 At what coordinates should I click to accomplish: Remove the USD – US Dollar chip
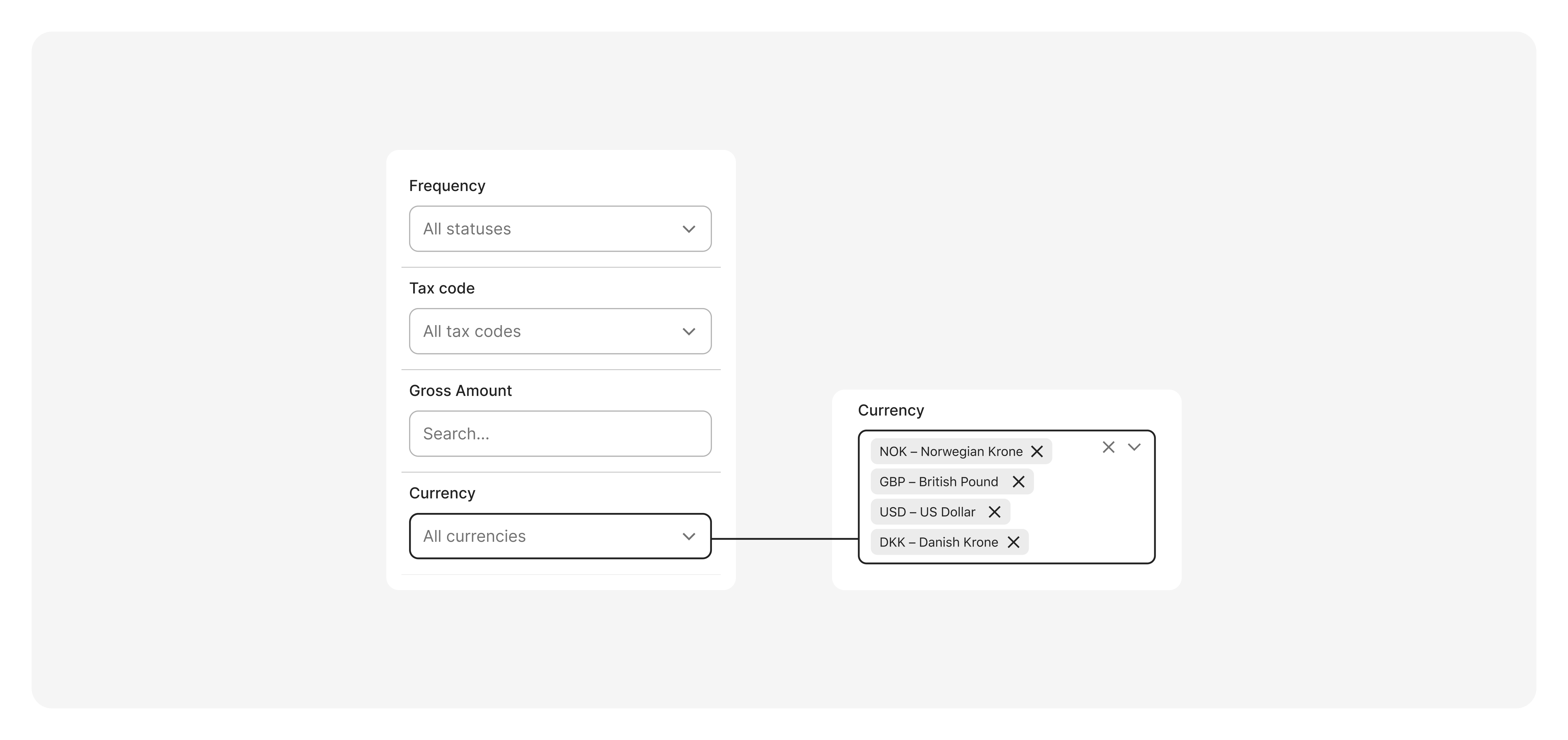995,512
